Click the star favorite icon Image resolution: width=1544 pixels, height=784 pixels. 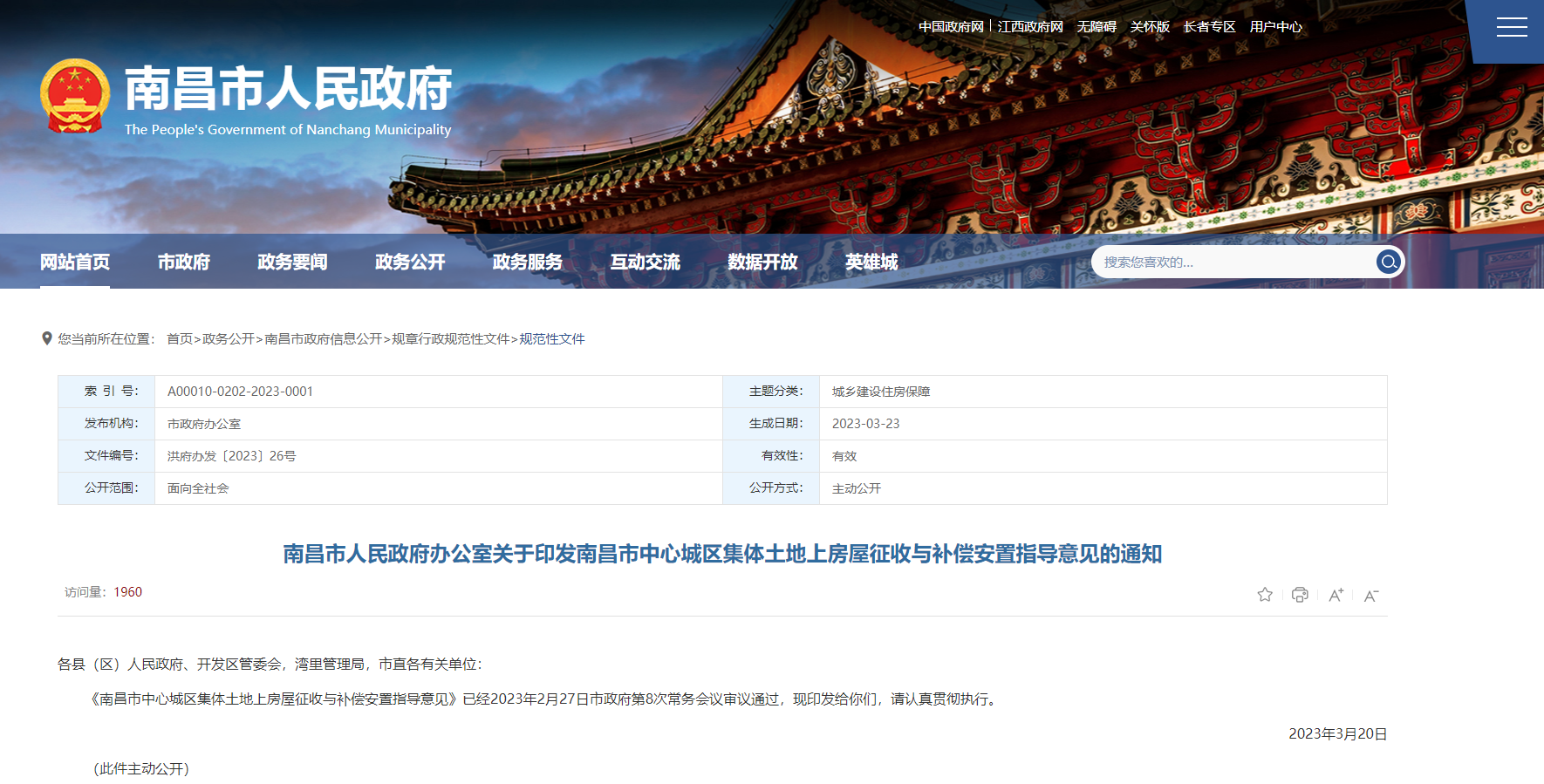point(1265,595)
